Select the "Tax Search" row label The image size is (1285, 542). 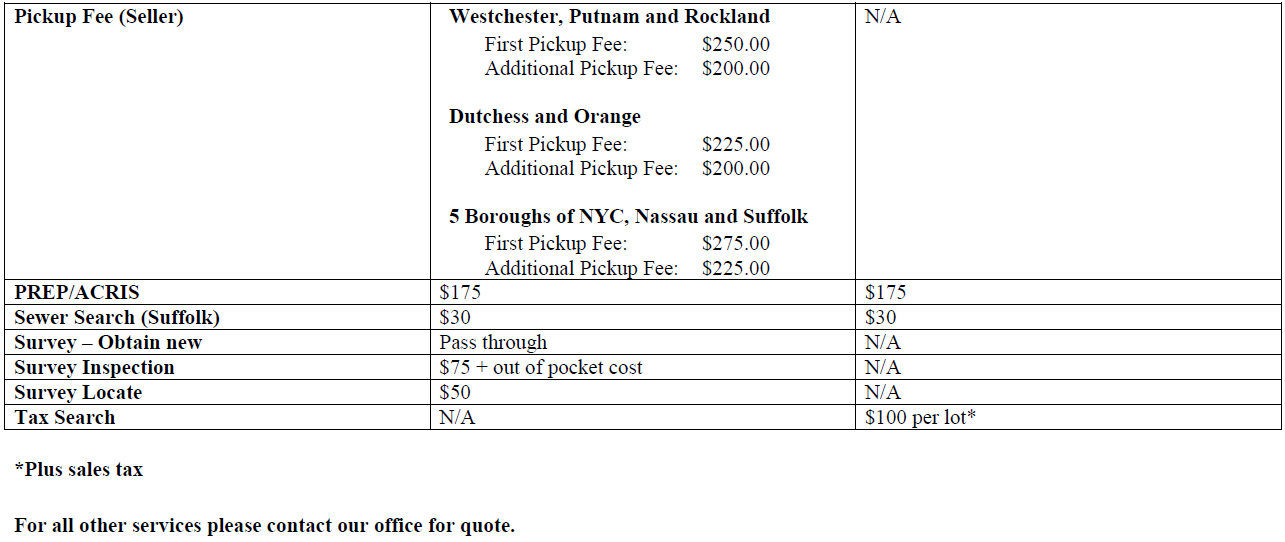pos(64,418)
